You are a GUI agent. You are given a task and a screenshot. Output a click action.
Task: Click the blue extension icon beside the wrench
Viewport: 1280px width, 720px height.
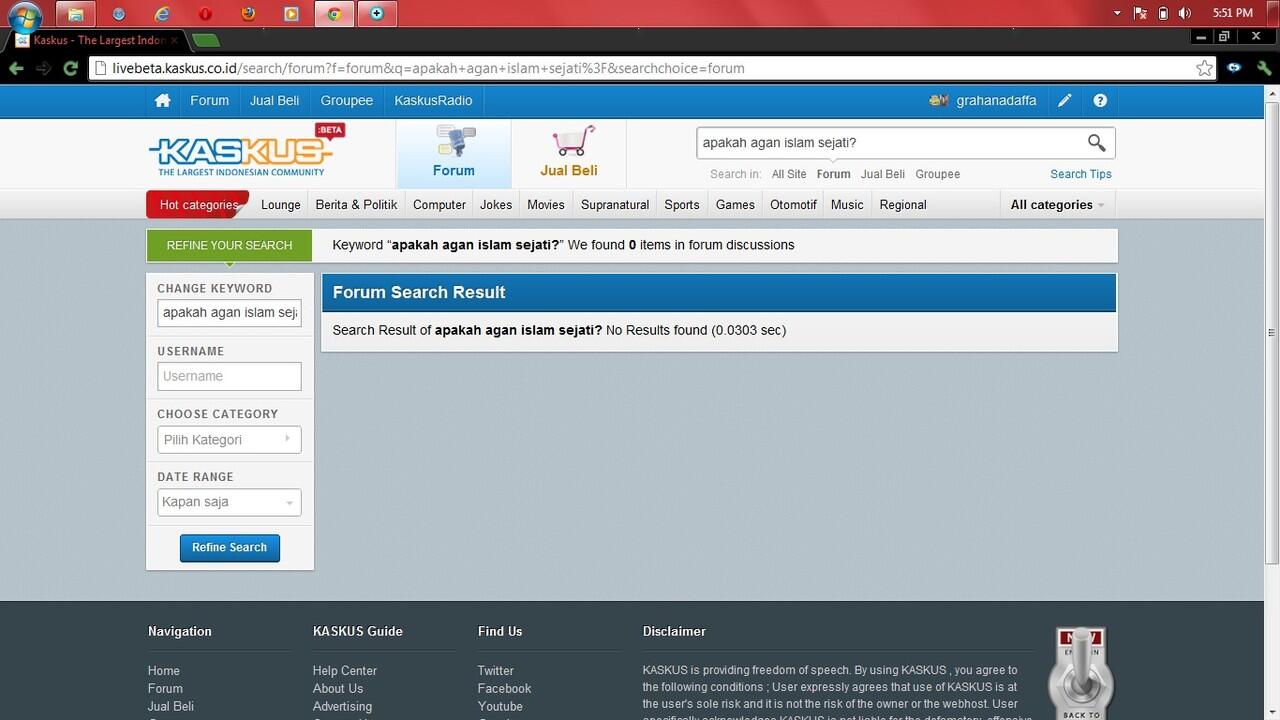[x=1234, y=68]
